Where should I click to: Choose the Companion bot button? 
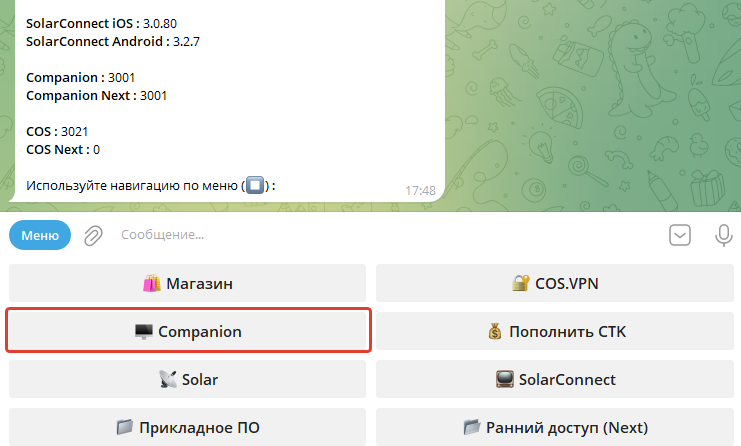click(x=188, y=331)
